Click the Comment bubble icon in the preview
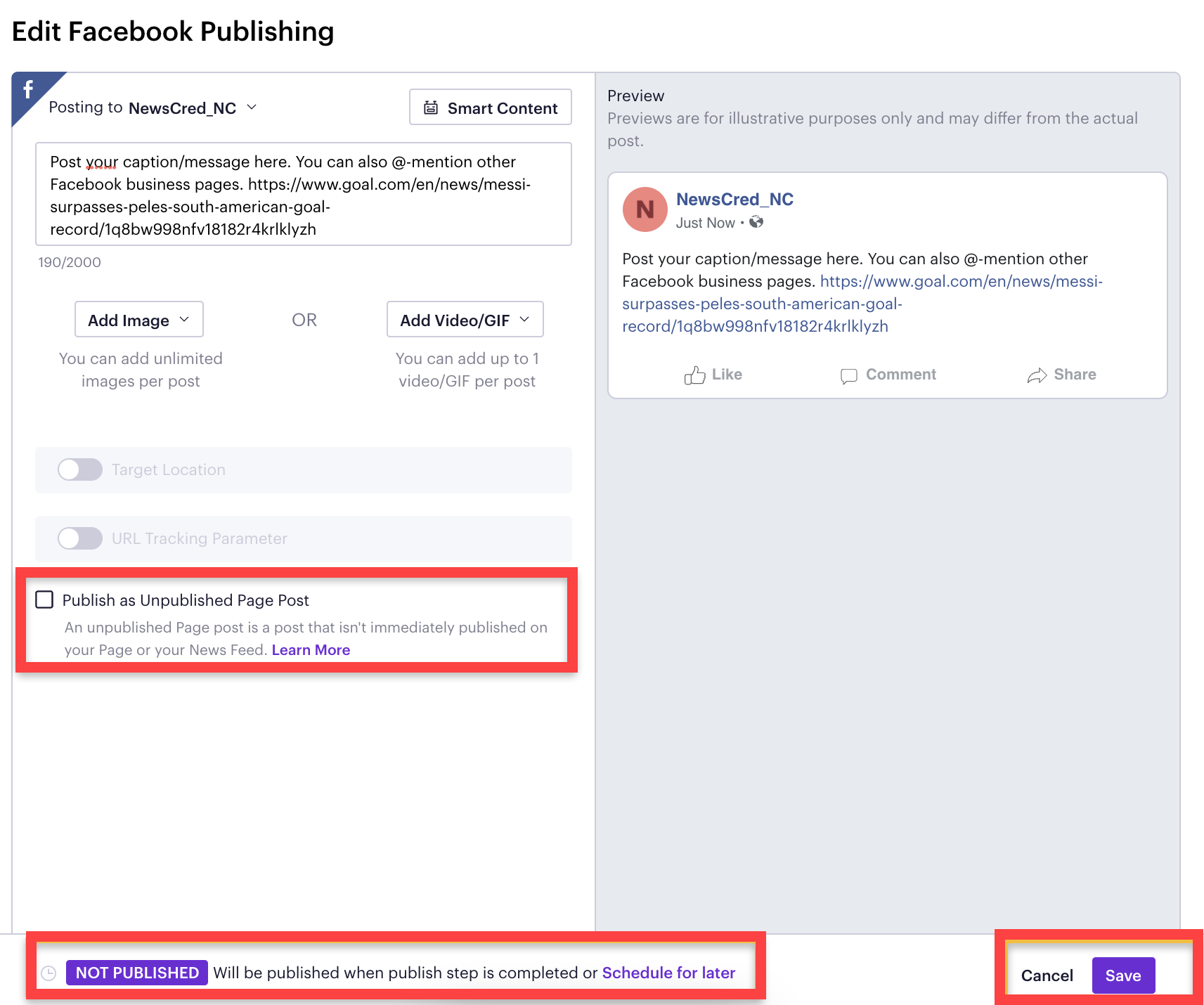 click(x=848, y=376)
